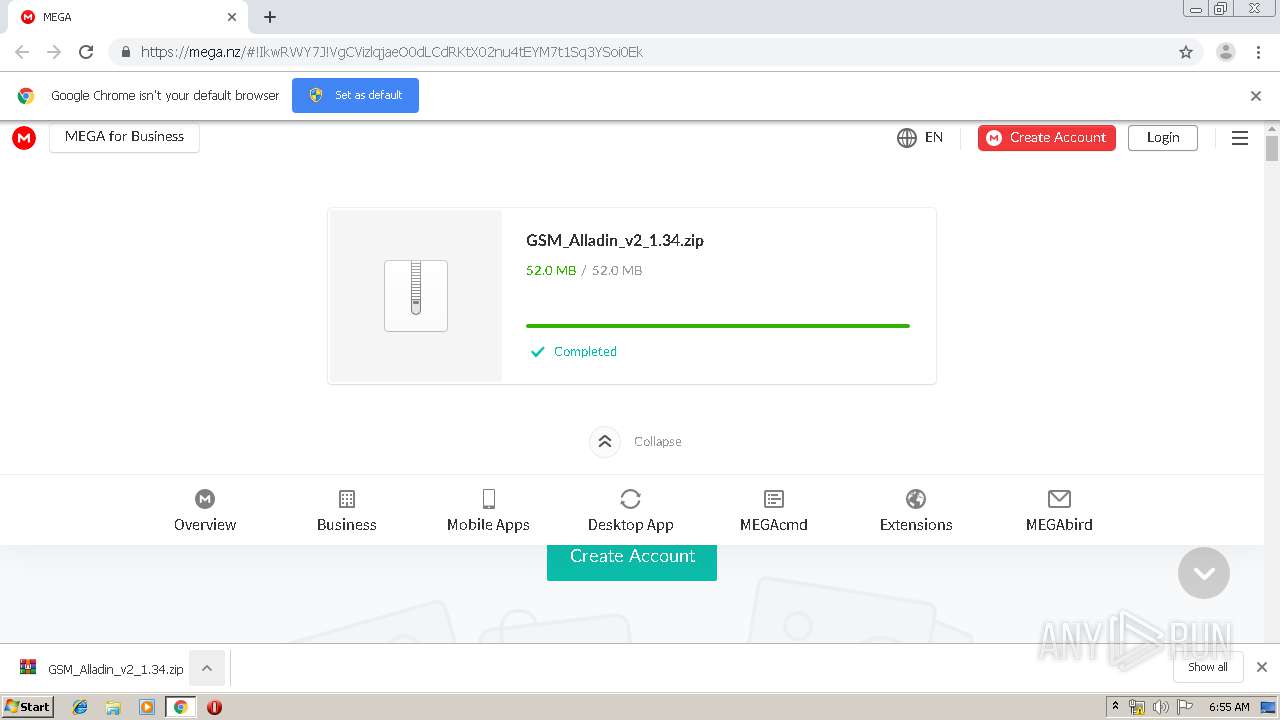1280x720 pixels.
Task: Click Set as default browser button
Action: coord(355,95)
